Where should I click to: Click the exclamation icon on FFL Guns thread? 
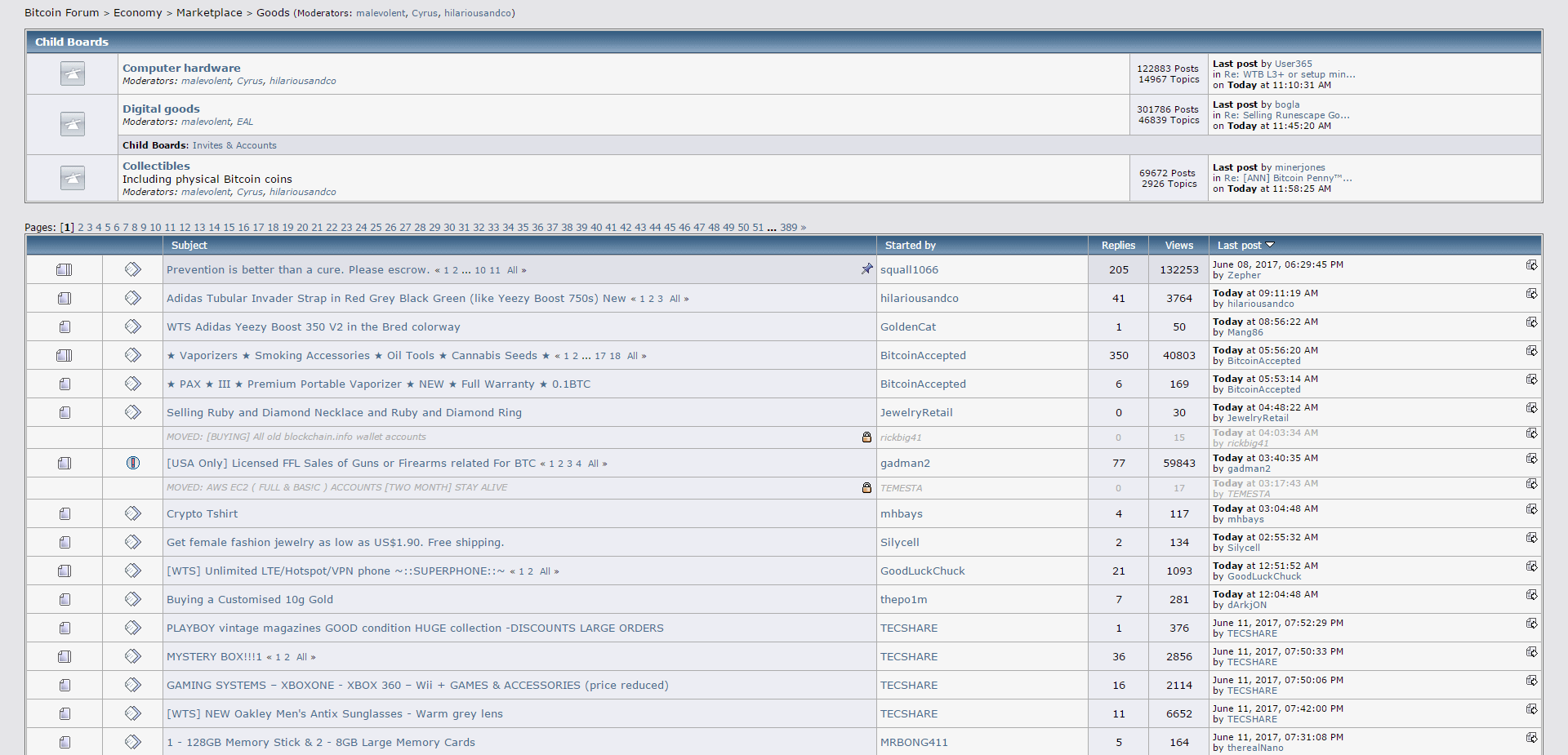coord(133,463)
